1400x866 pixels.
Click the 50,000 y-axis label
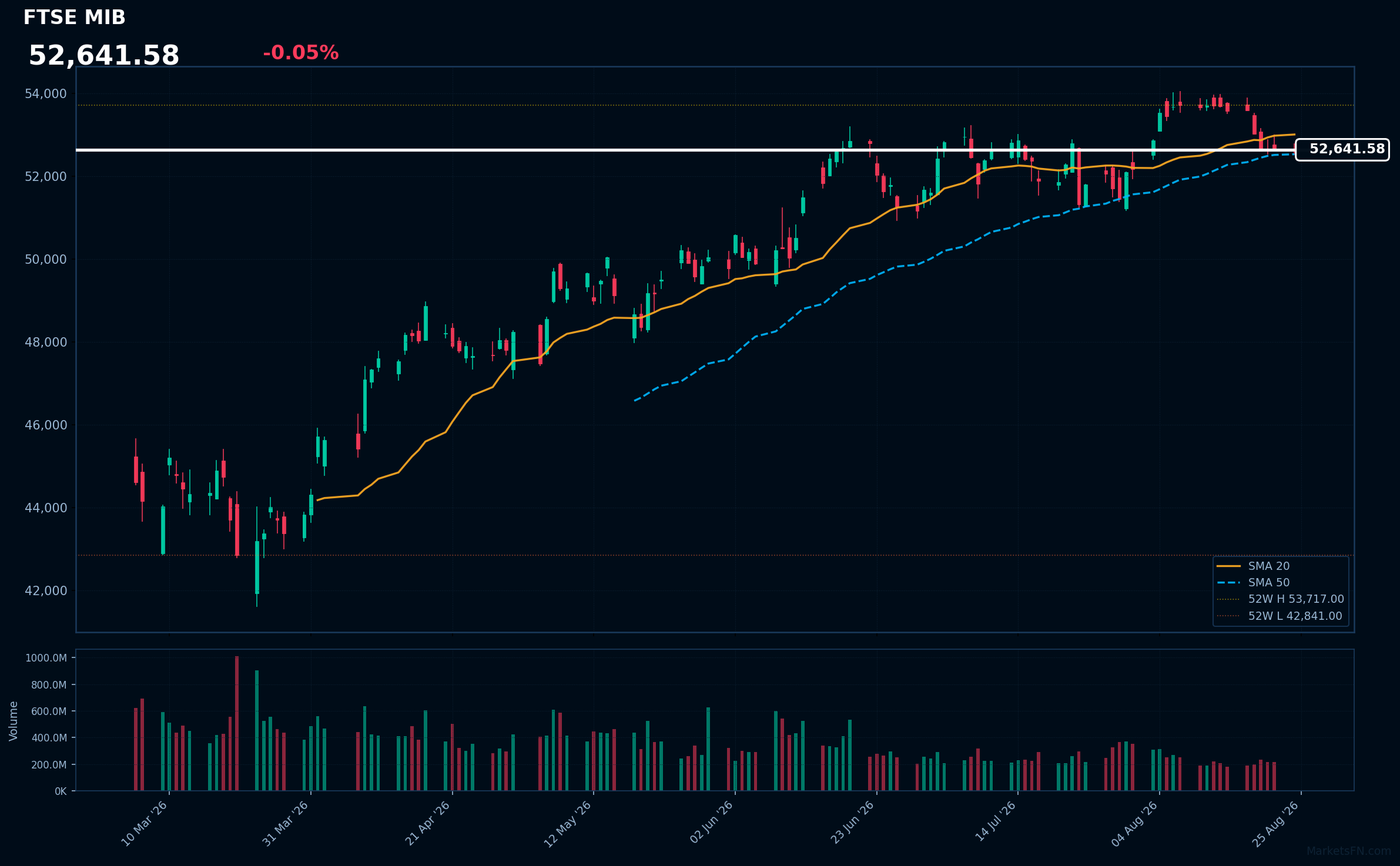coord(46,260)
